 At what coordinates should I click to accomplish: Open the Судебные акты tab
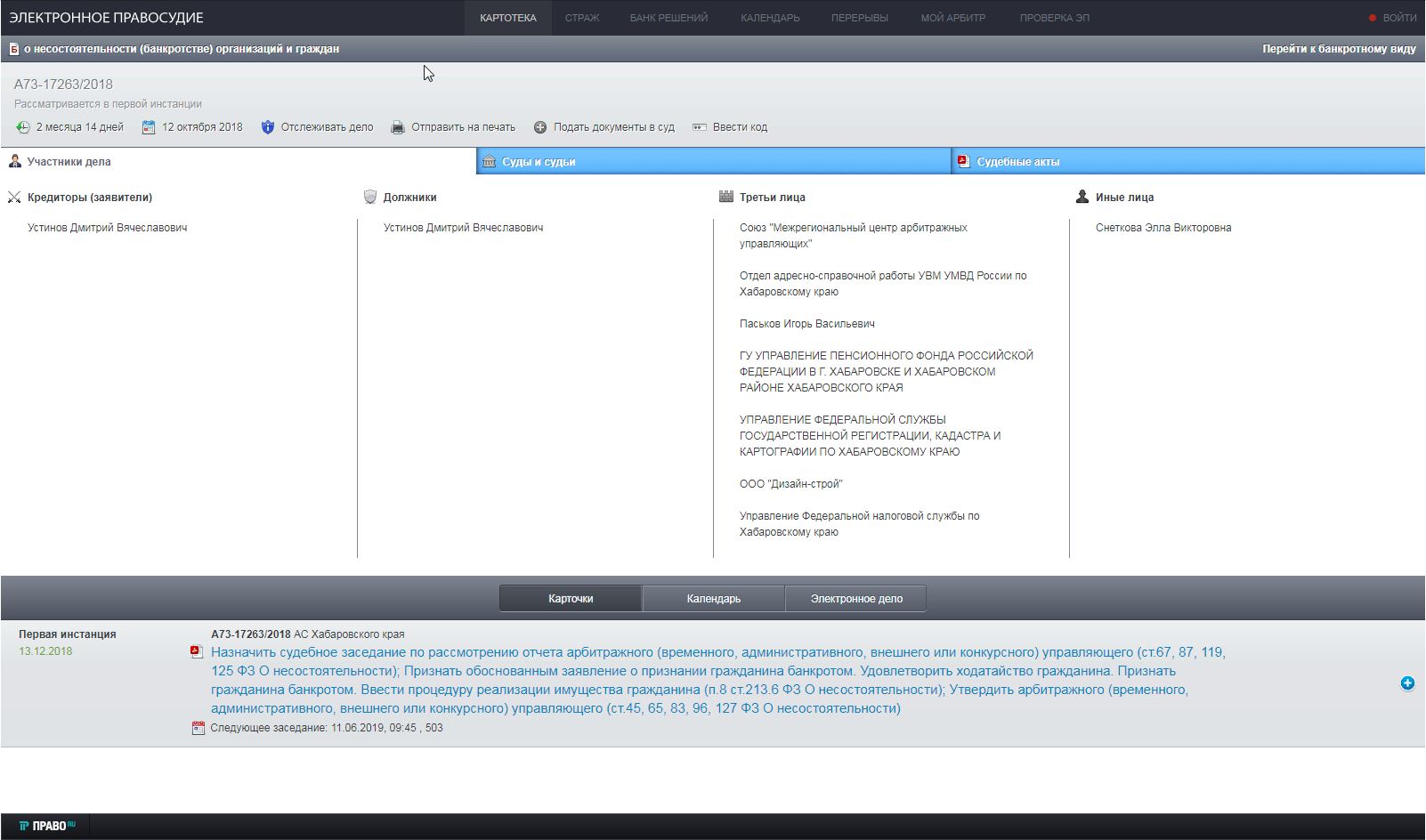pos(1017,162)
